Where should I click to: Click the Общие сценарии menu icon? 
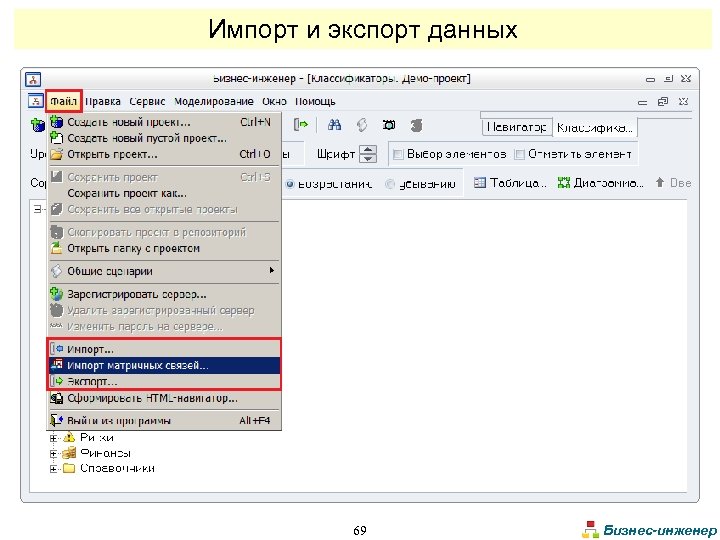pos(56,271)
